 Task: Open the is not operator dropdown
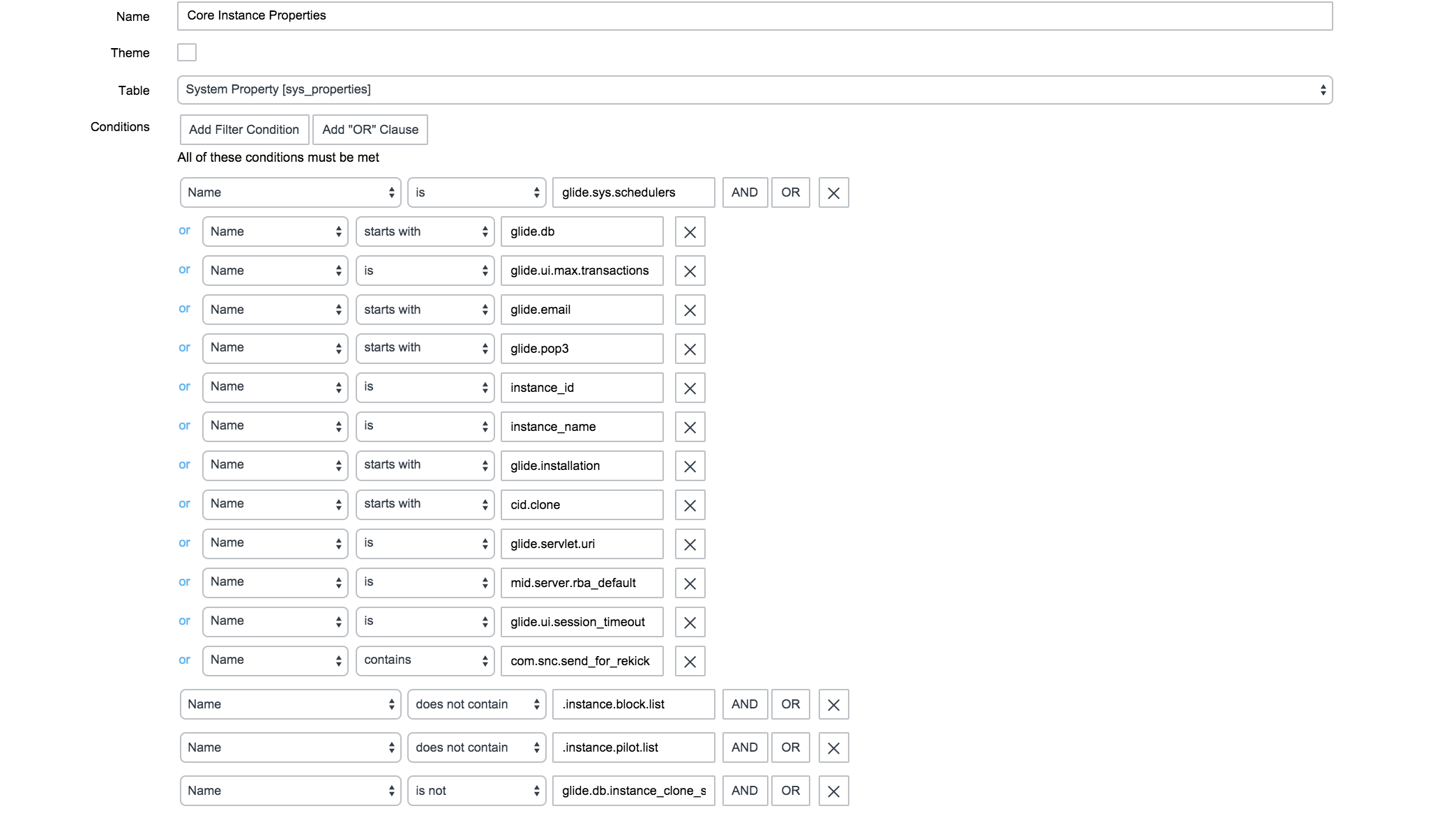(476, 791)
